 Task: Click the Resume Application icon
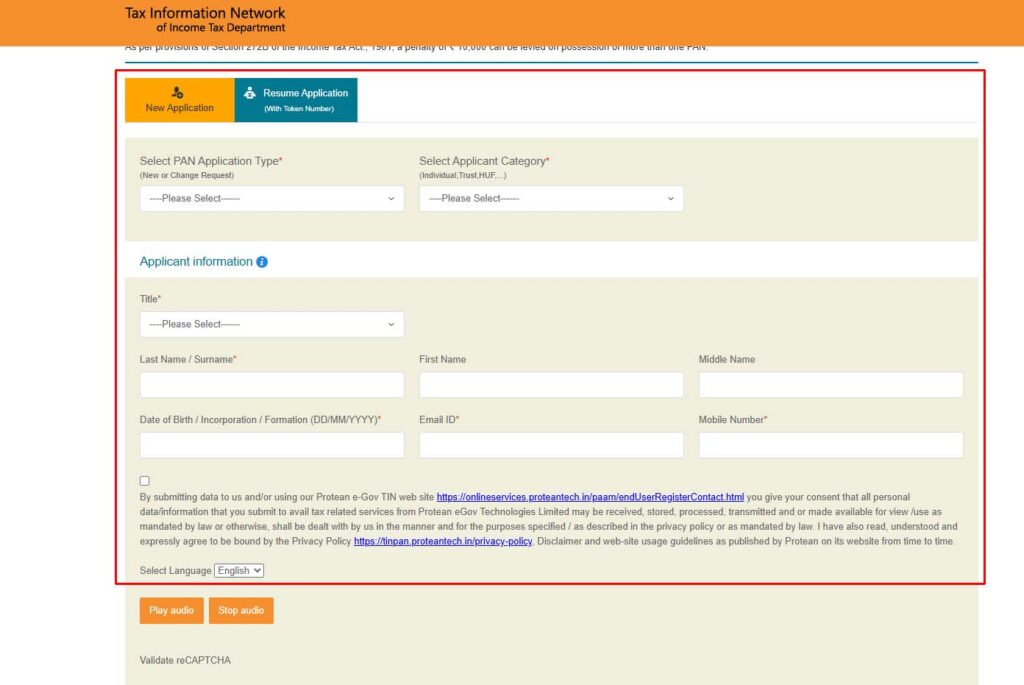[250, 93]
